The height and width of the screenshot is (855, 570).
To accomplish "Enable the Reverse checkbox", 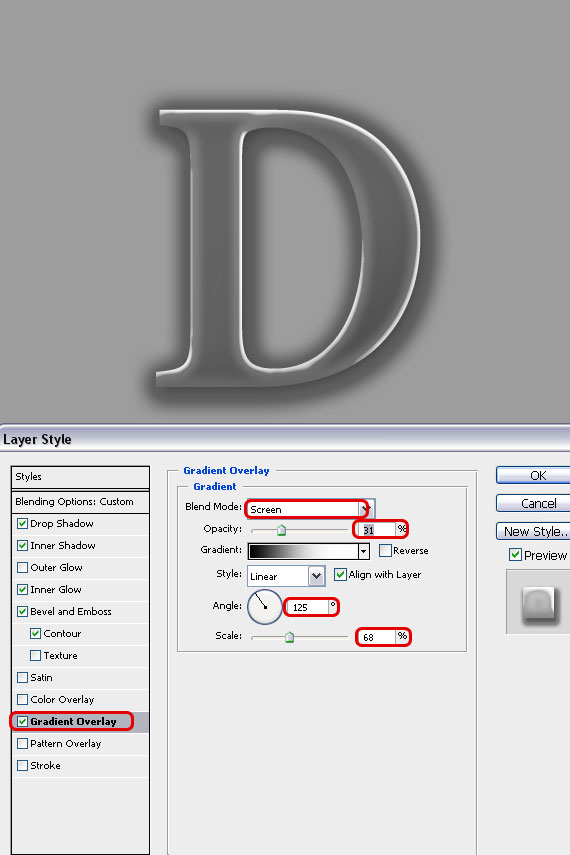I will click(385, 550).
